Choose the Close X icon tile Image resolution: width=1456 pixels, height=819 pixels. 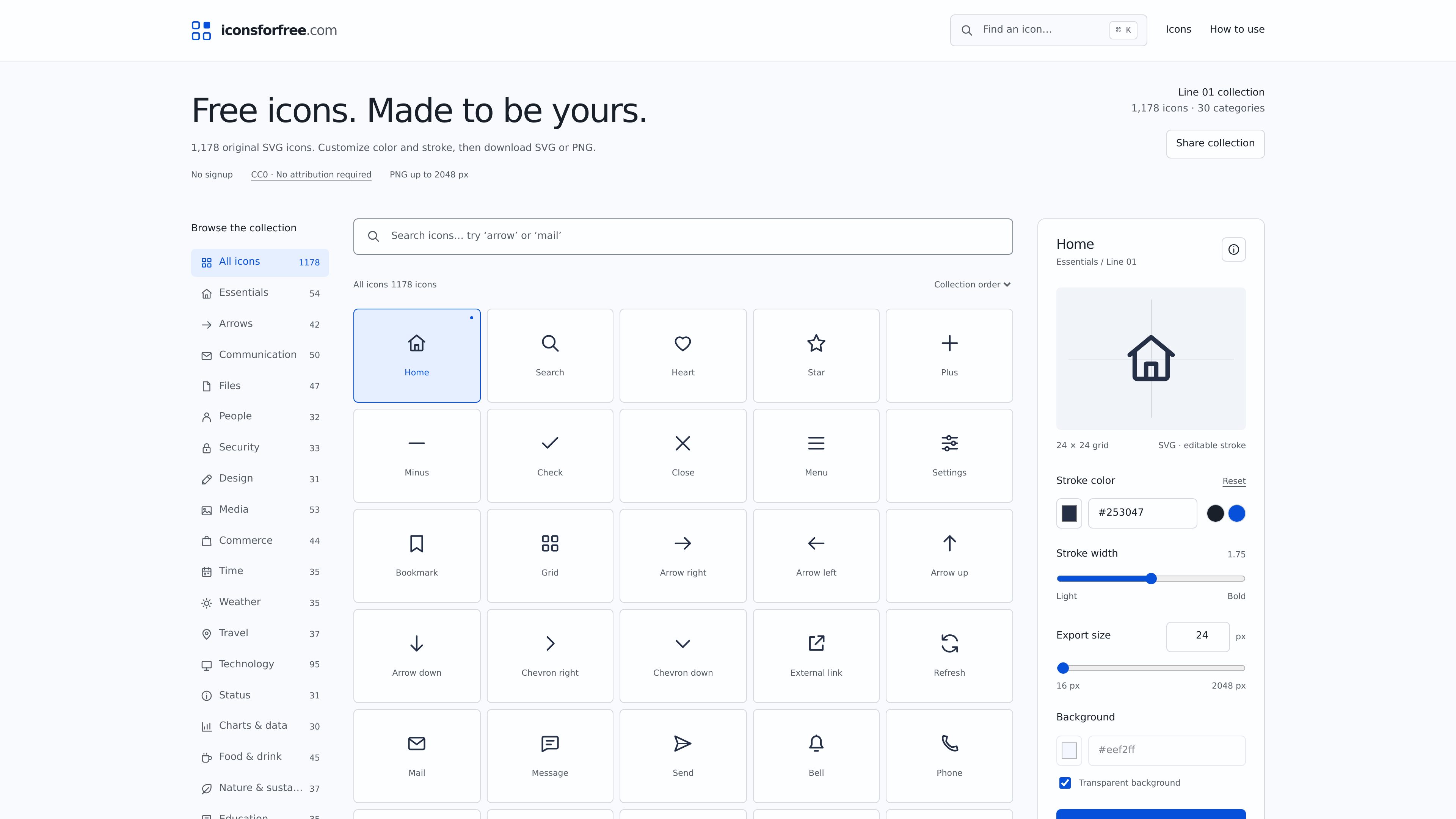[683, 455]
